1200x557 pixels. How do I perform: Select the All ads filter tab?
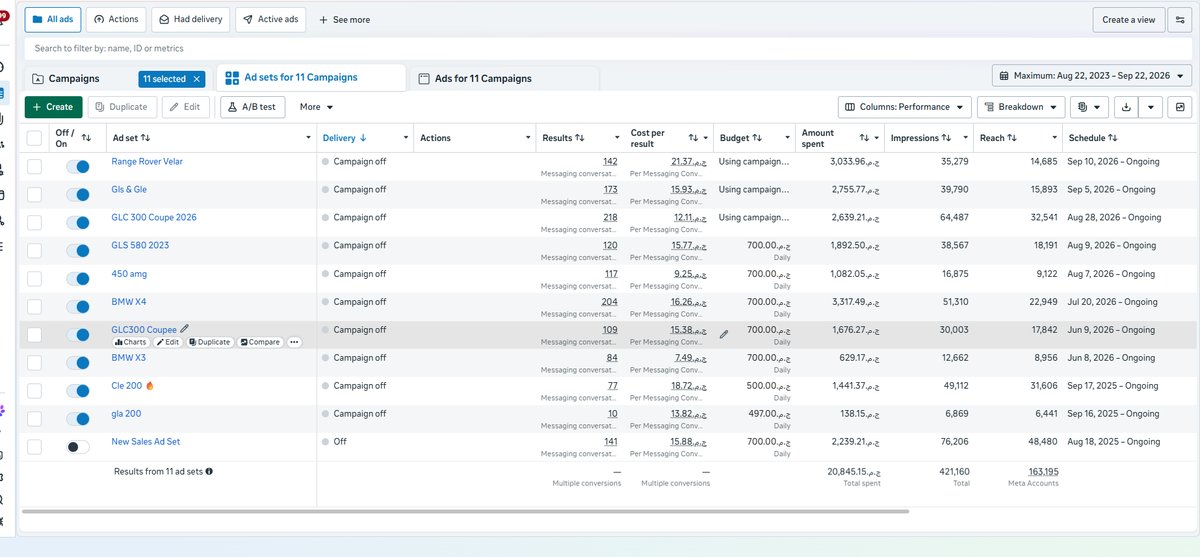click(x=53, y=19)
